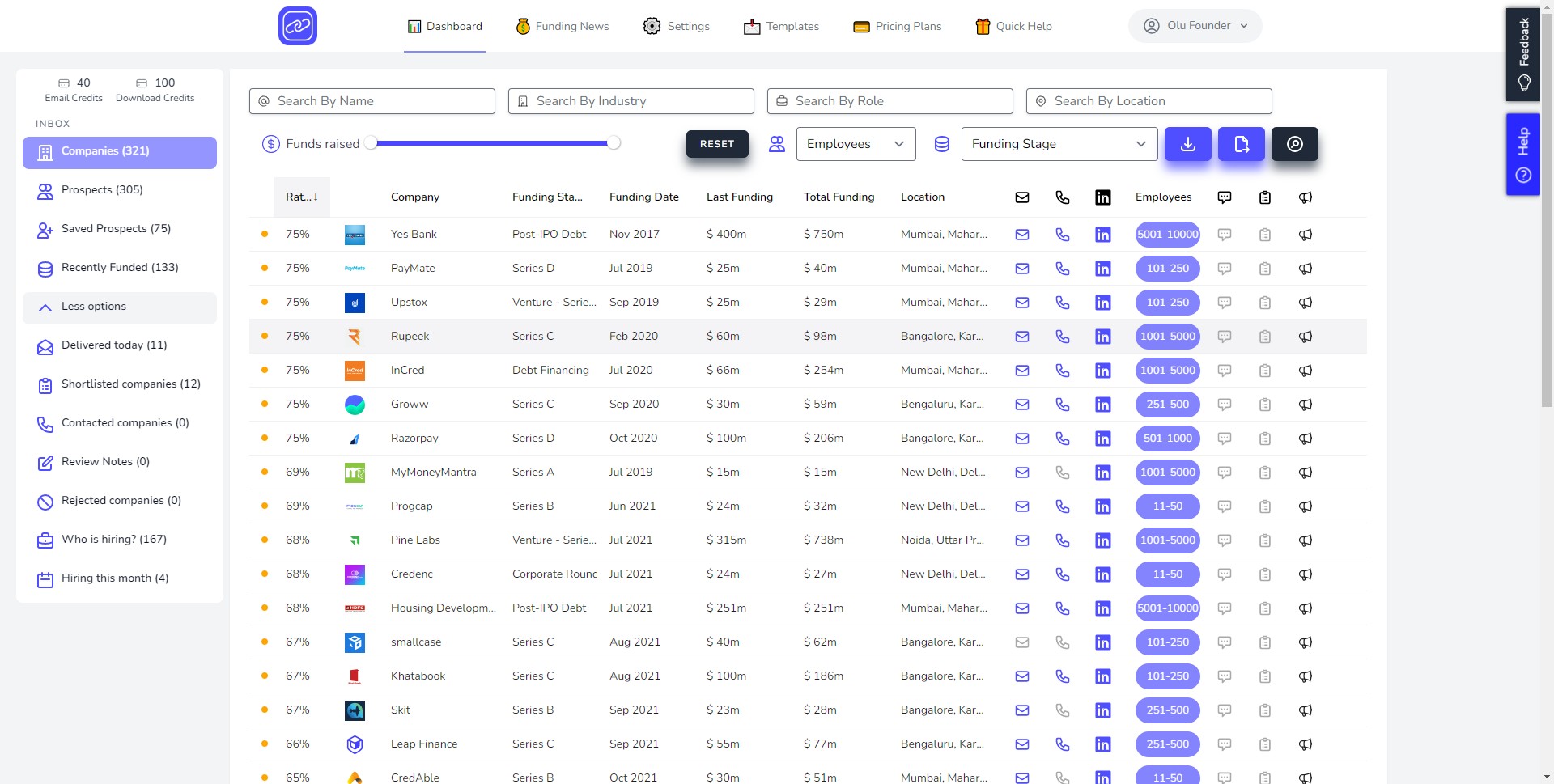Open the Templates tab

click(782, 27)
